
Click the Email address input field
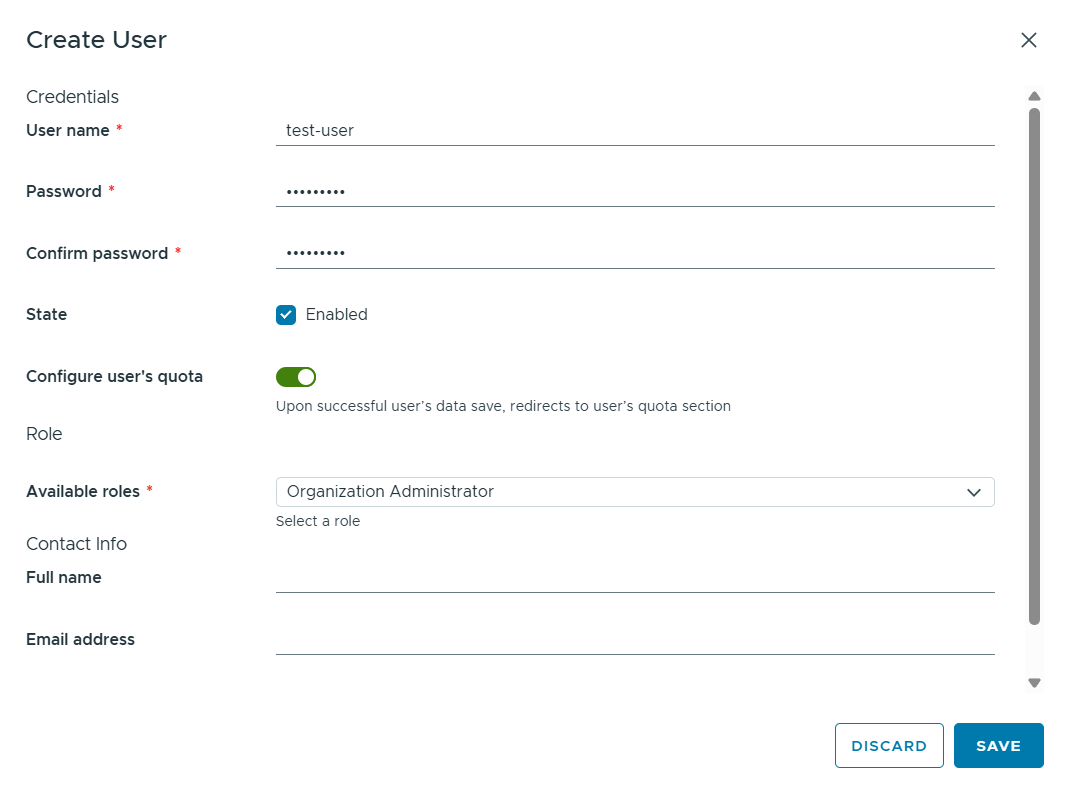pyautogui.click(x=635, y=640)
